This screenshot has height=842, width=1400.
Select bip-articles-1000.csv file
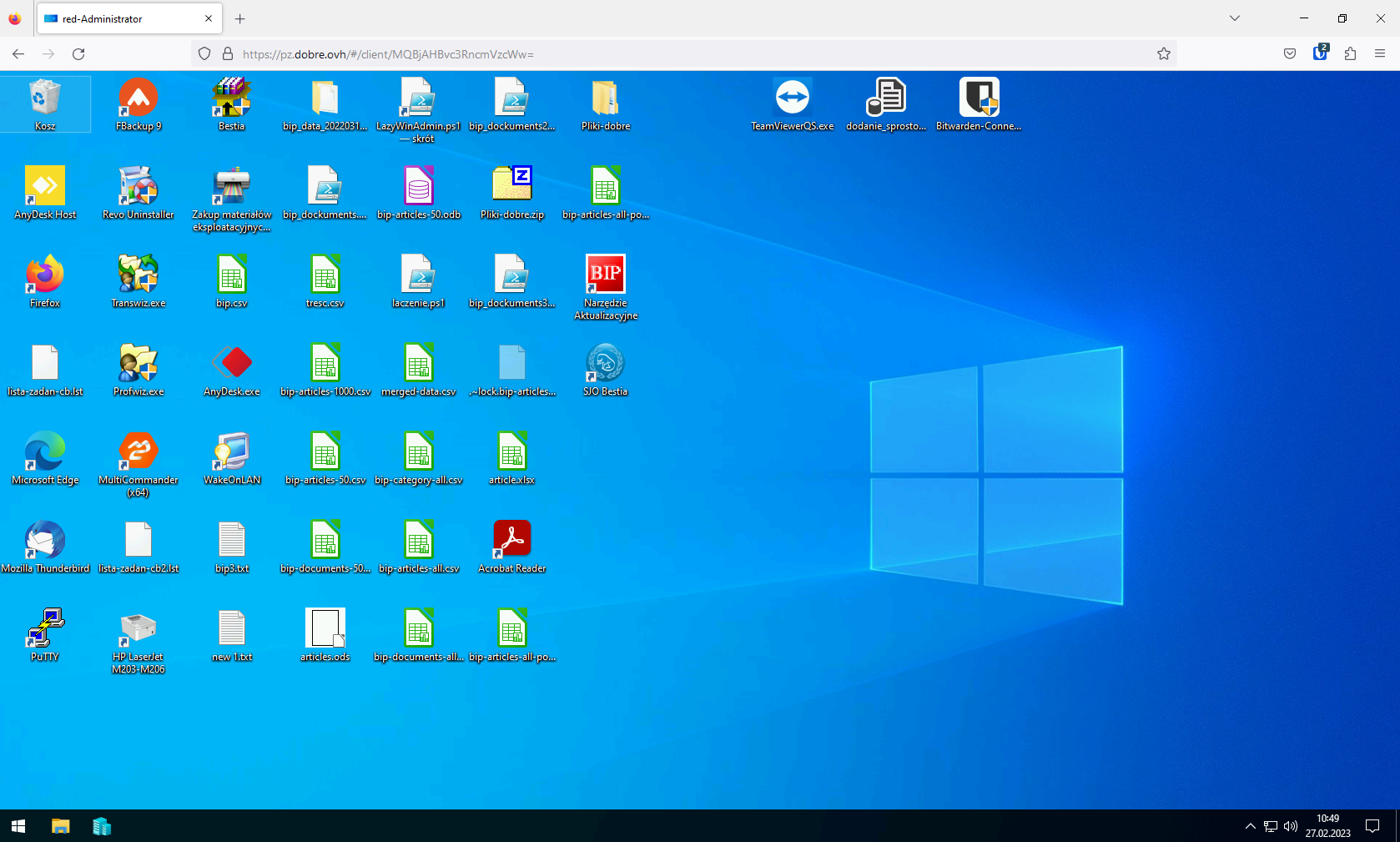pyautogui.click(x=325, y=370)
